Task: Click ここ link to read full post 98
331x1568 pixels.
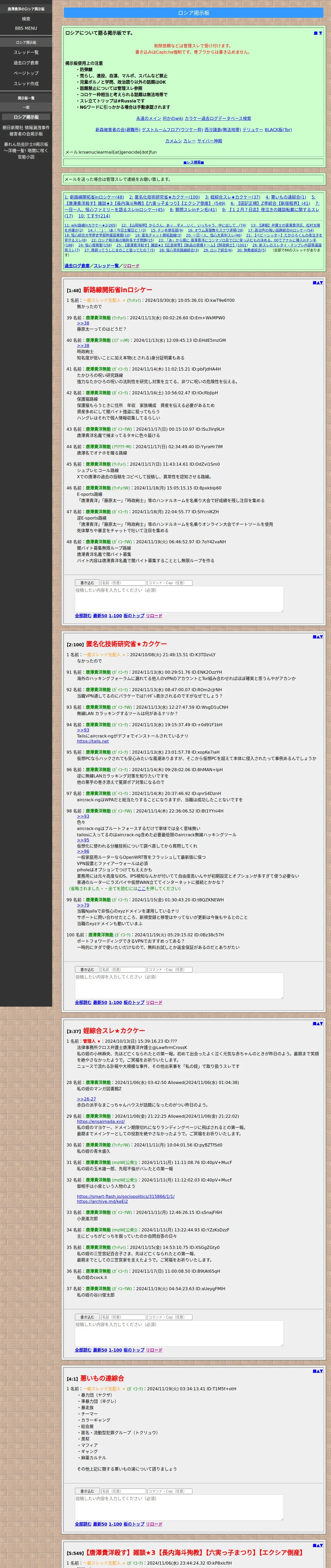Action: [142, 889]
